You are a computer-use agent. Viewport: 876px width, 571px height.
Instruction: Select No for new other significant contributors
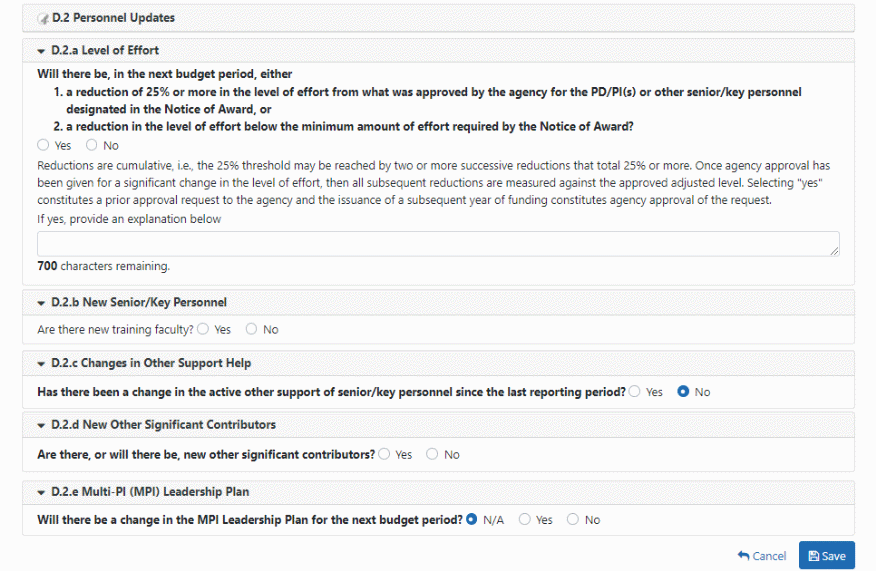(x=432, y=454)
